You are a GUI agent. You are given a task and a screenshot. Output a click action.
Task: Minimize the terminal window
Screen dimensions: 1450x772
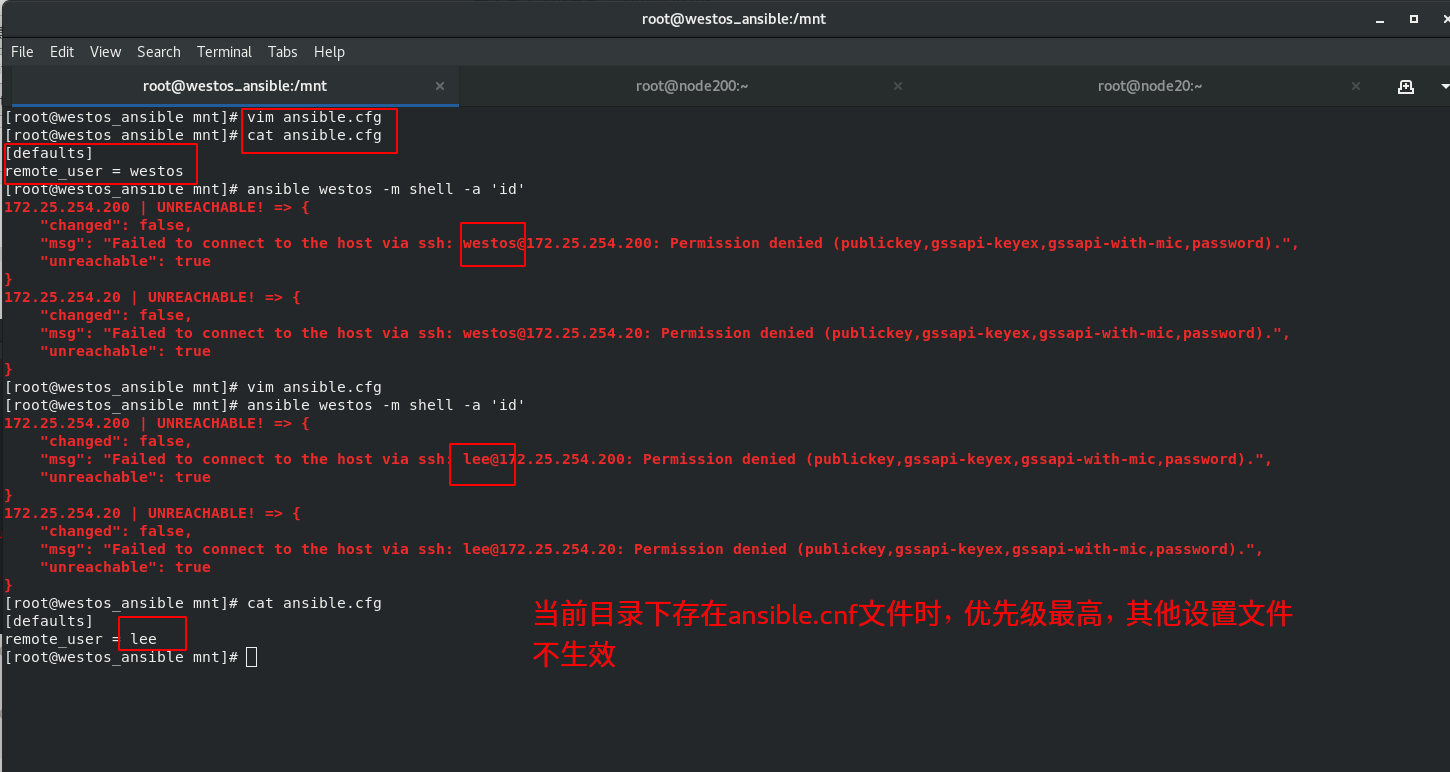(x=1379, y=19)
